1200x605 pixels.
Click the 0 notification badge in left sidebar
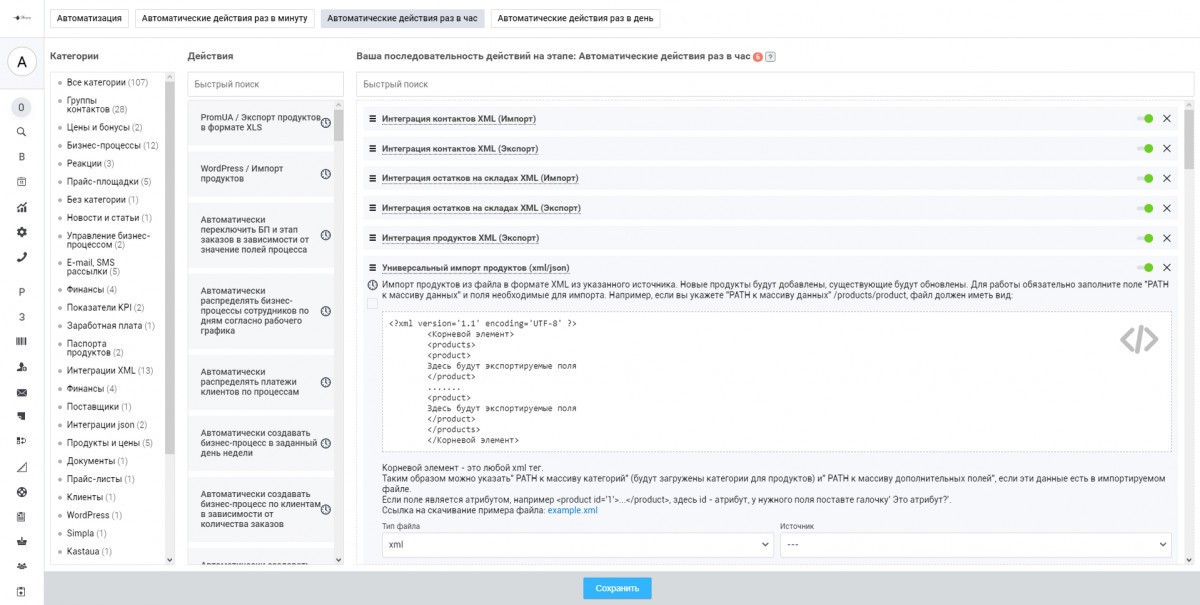click(x=22, y=107)
